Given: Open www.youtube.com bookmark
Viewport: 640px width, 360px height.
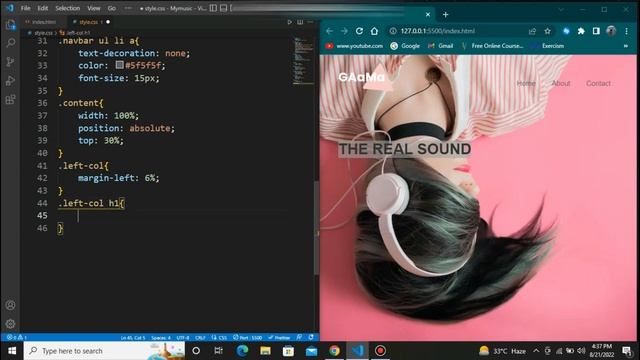Looking at the screenshot, I should pos(354,46).
